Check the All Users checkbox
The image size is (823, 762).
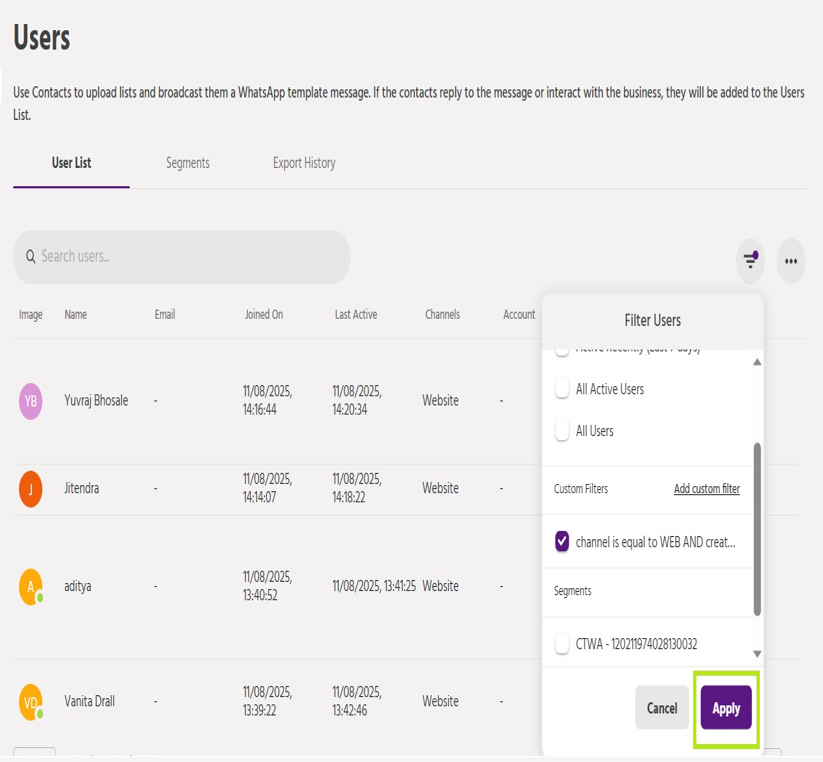pos(562,431)
